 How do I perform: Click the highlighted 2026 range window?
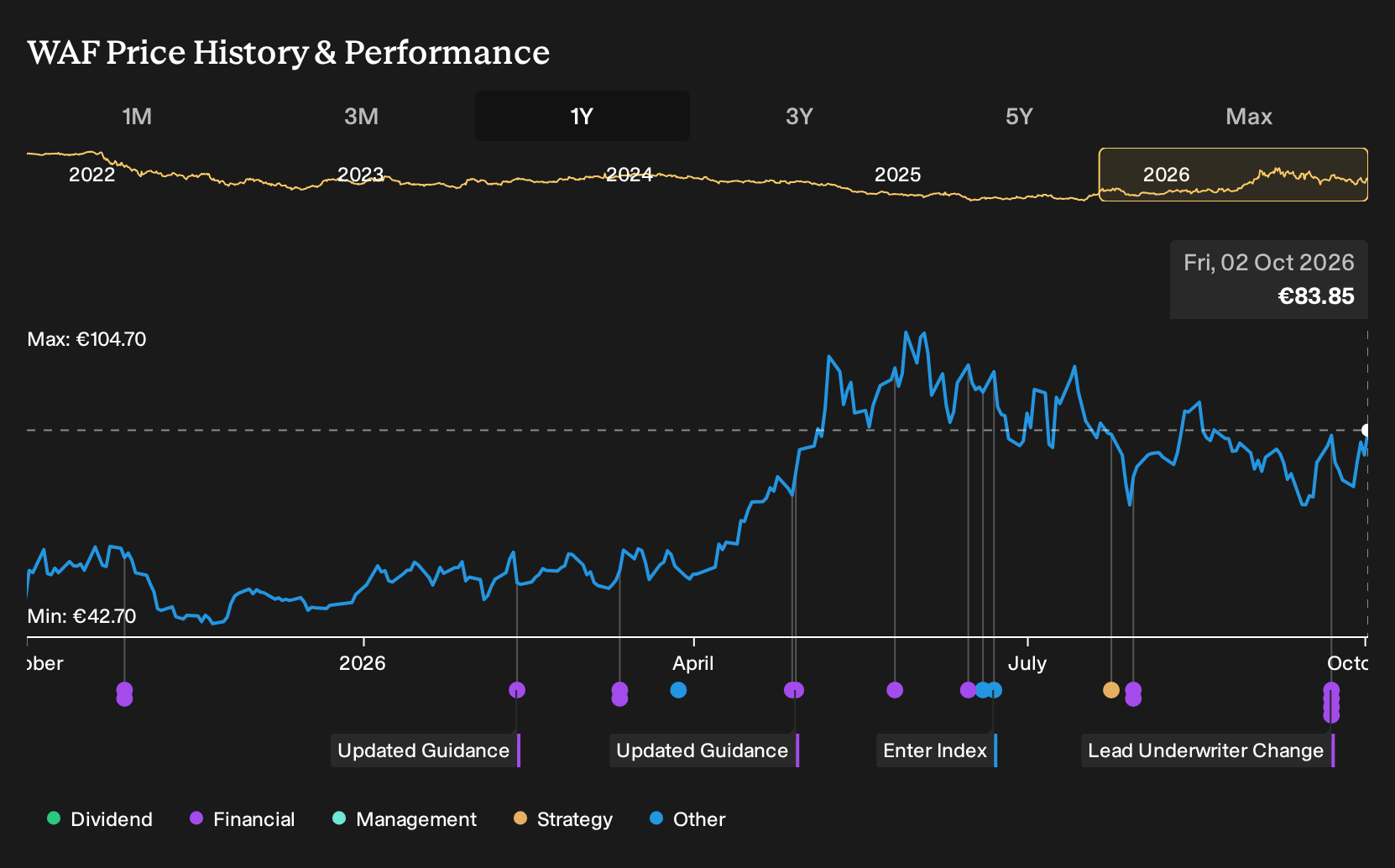[1233, 175]
